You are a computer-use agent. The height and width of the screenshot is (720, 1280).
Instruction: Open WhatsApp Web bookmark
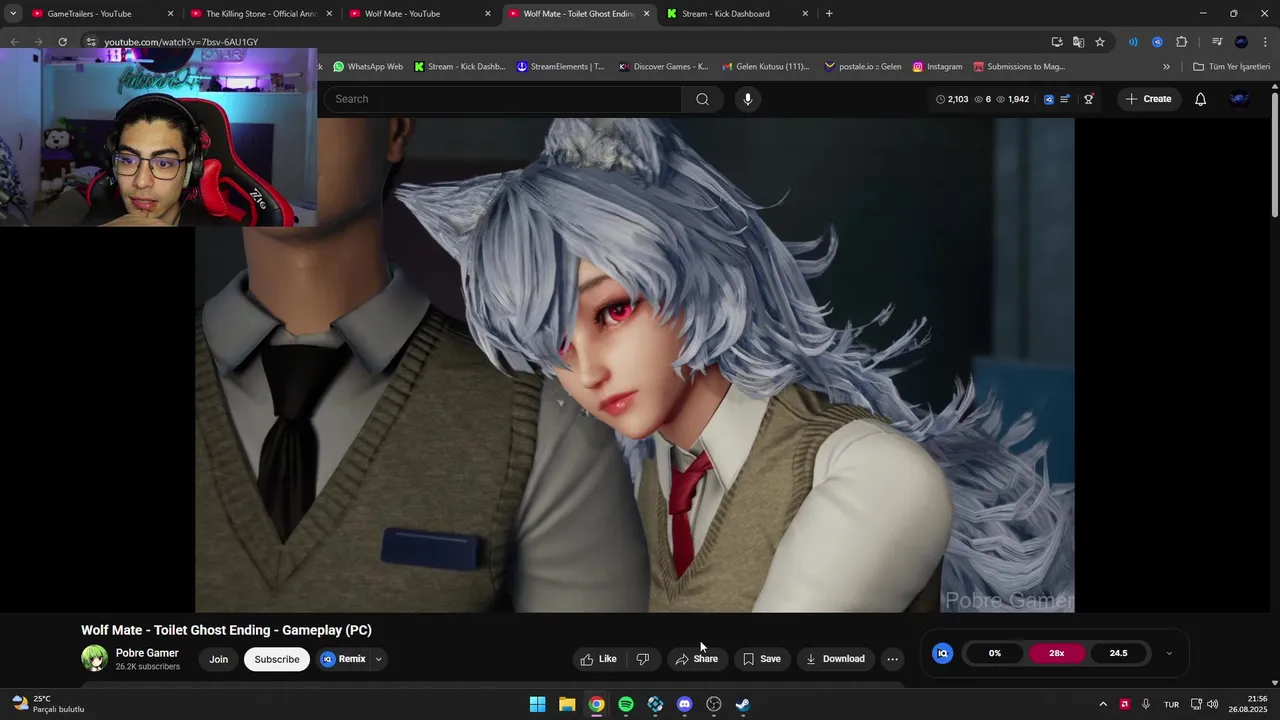click(x=367, y=67)
